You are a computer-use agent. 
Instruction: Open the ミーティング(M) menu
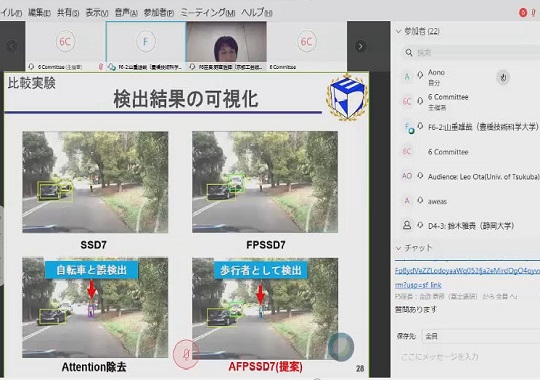tap(208, 13)
